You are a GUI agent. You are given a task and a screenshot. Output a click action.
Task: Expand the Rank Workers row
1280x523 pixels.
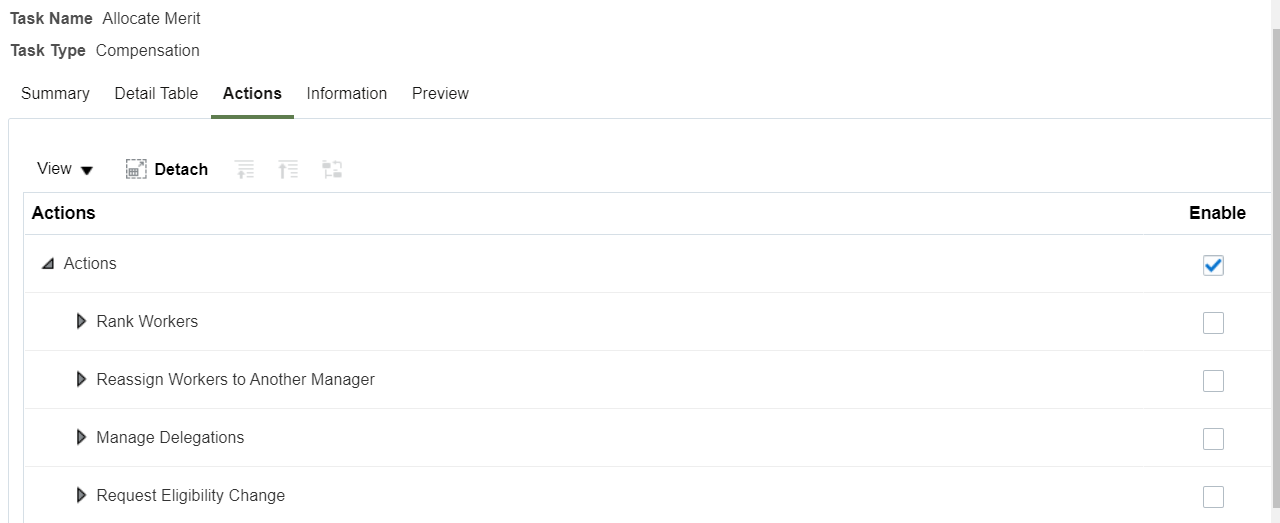(82, 322)
